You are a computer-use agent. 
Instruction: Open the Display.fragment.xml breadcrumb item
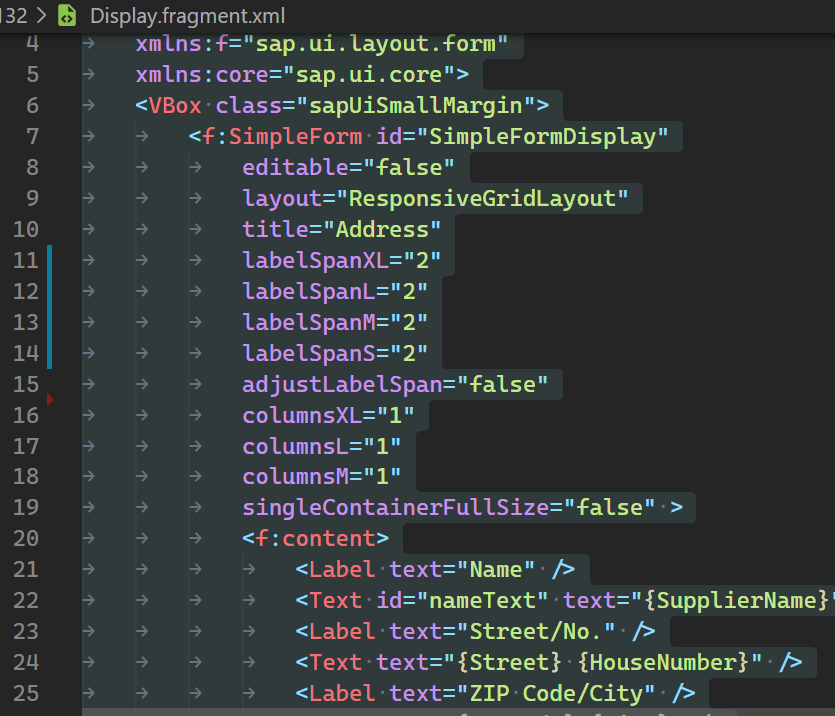tap(187, 16)
